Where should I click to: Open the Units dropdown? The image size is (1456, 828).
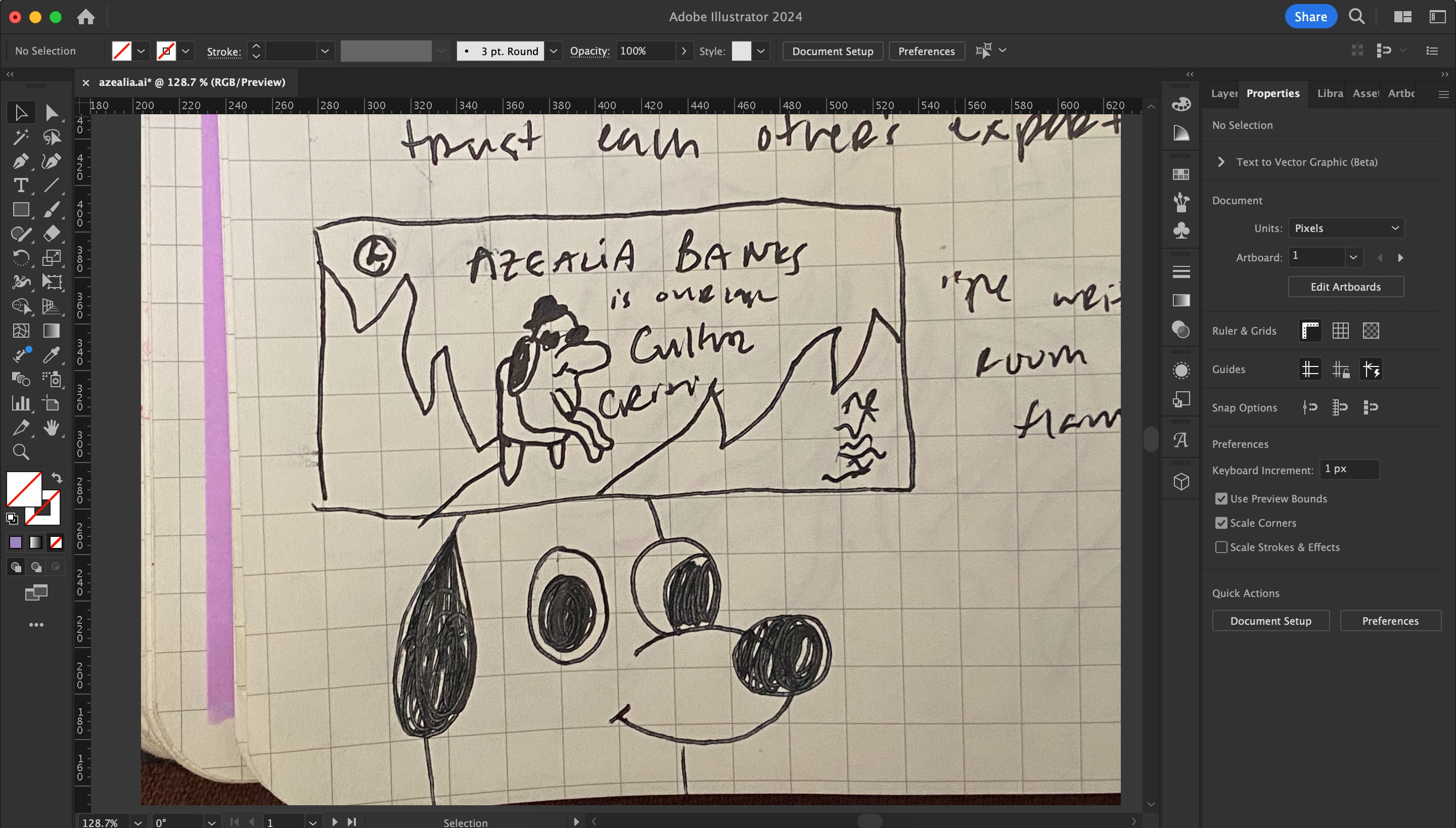point(1346,228)
